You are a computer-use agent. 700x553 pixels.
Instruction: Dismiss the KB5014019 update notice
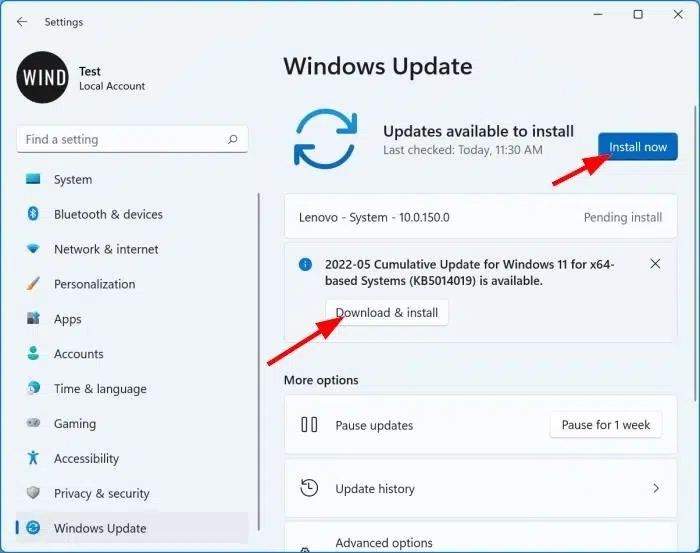[x=655, y=264]
